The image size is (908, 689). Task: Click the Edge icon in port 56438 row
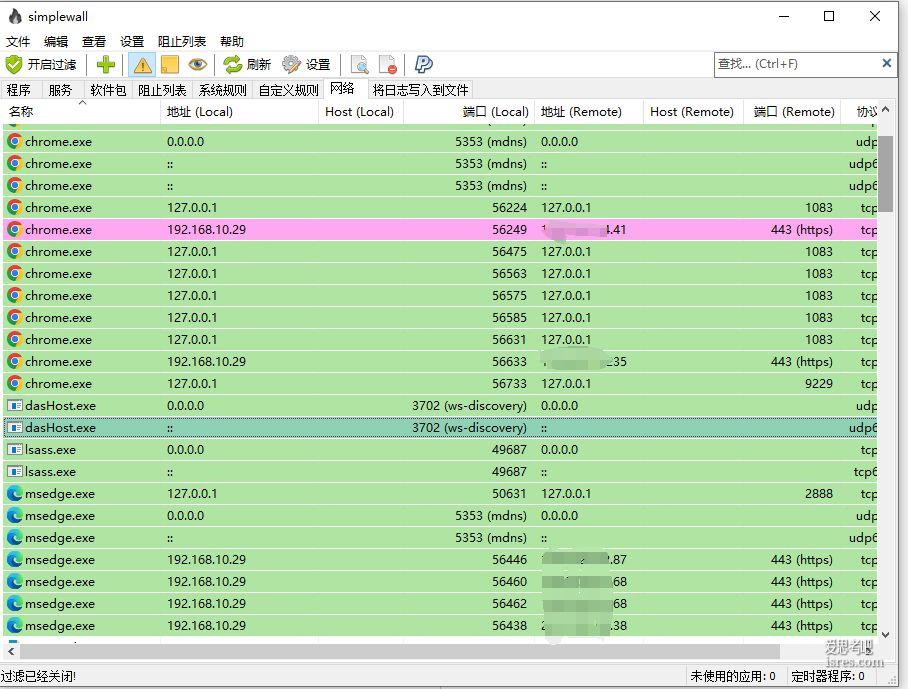click(x=14, y=625)
